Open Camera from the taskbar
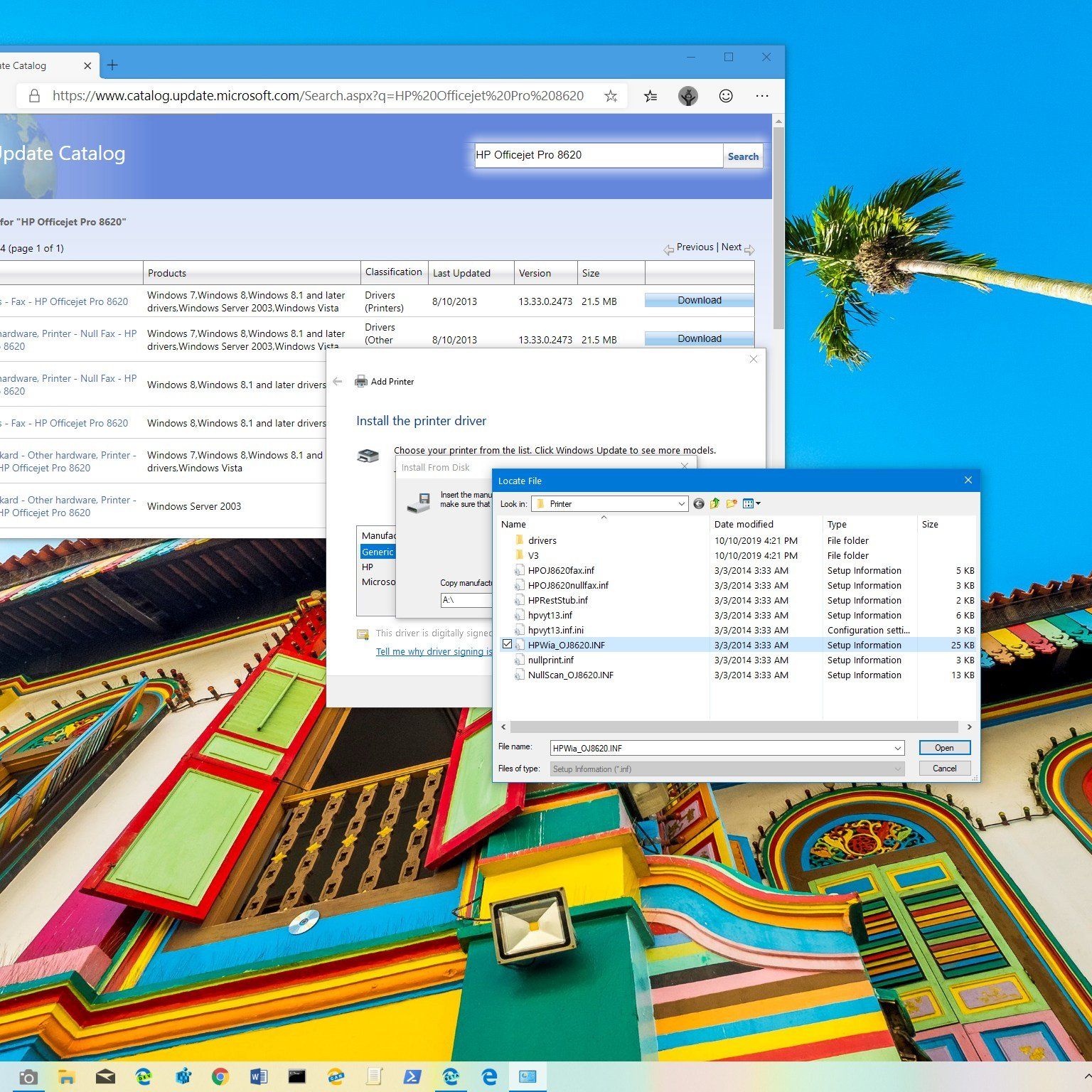 (28, 1076)
